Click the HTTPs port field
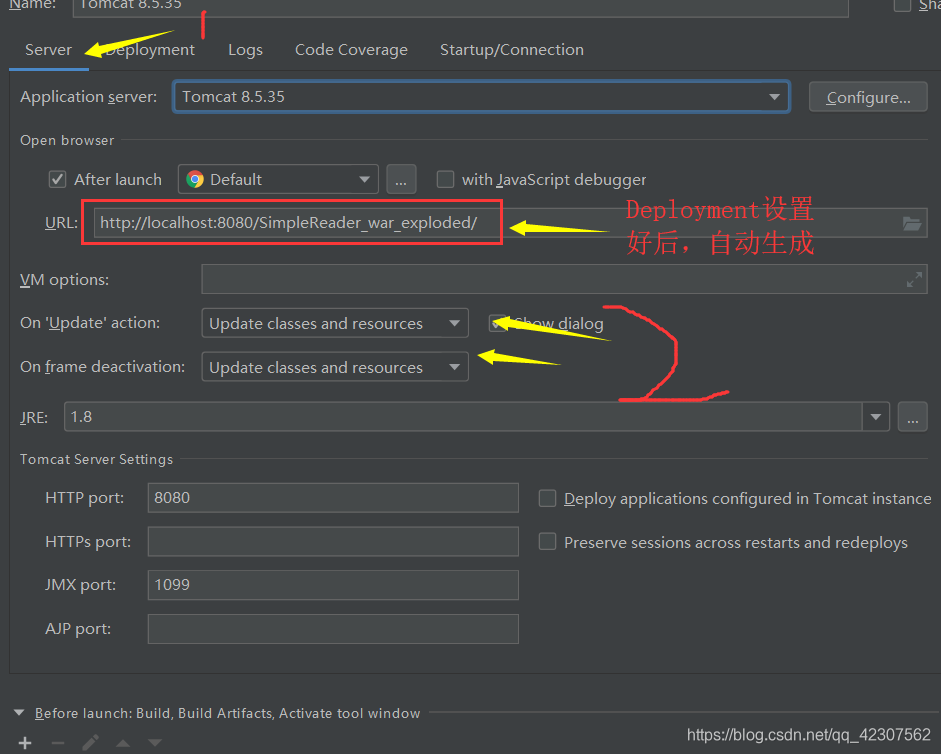Screen dimensions: 941x754 pos(333,541)
